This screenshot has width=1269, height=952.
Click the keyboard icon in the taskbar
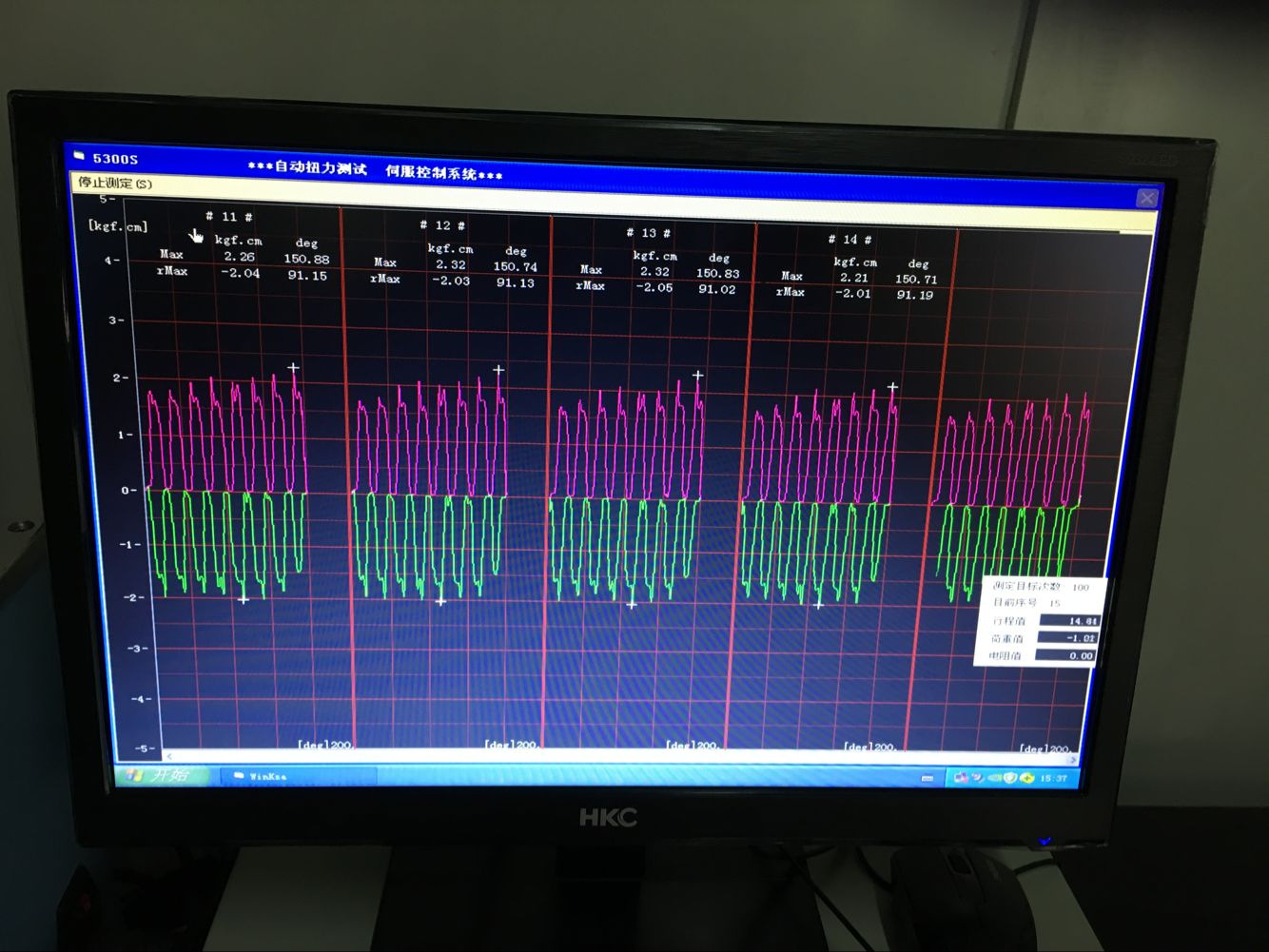point(927,778)
